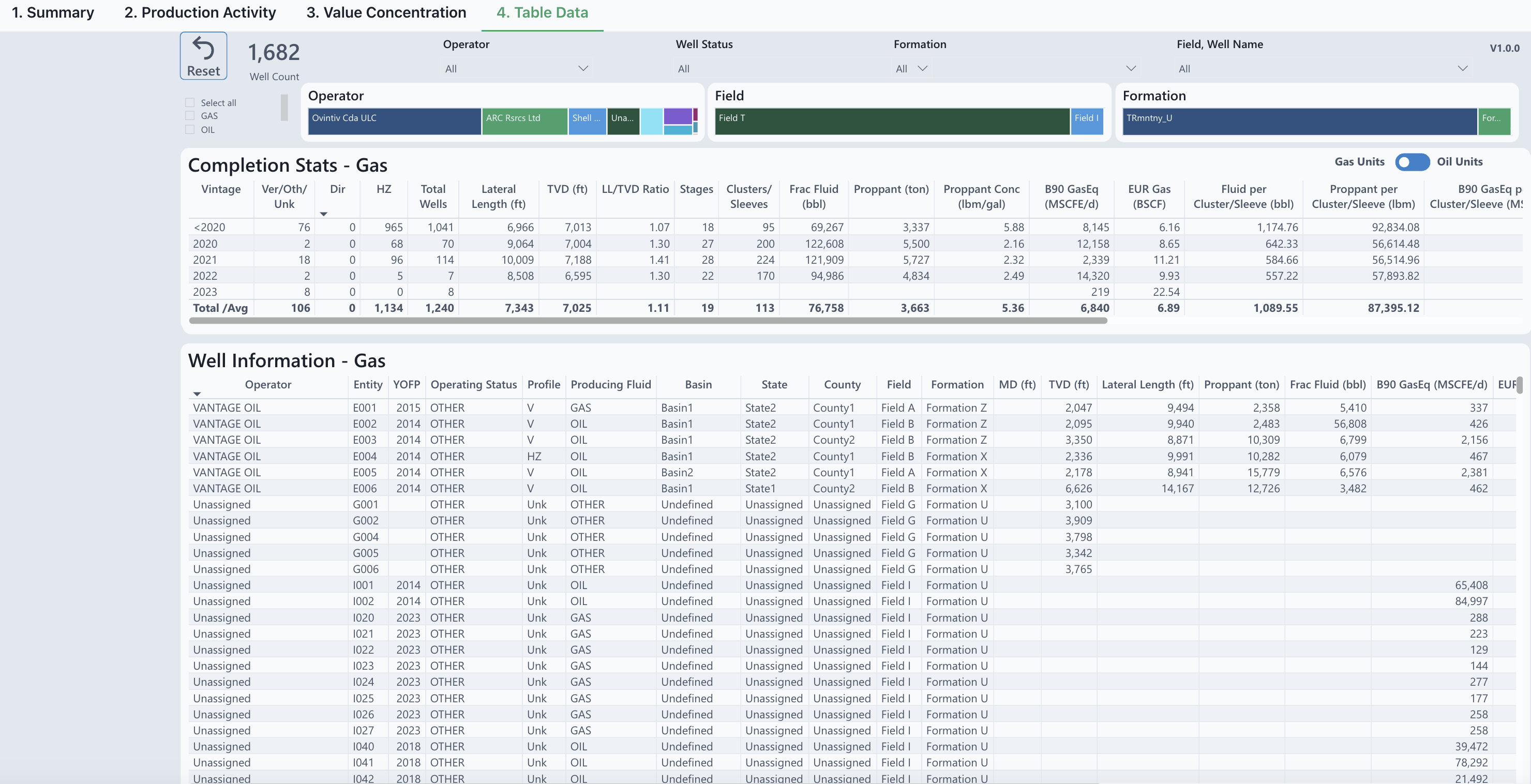The height and width of the screenshot is (784, 1531).
Task: Select the 4. Table Data tab
Action: click(542, 12)
